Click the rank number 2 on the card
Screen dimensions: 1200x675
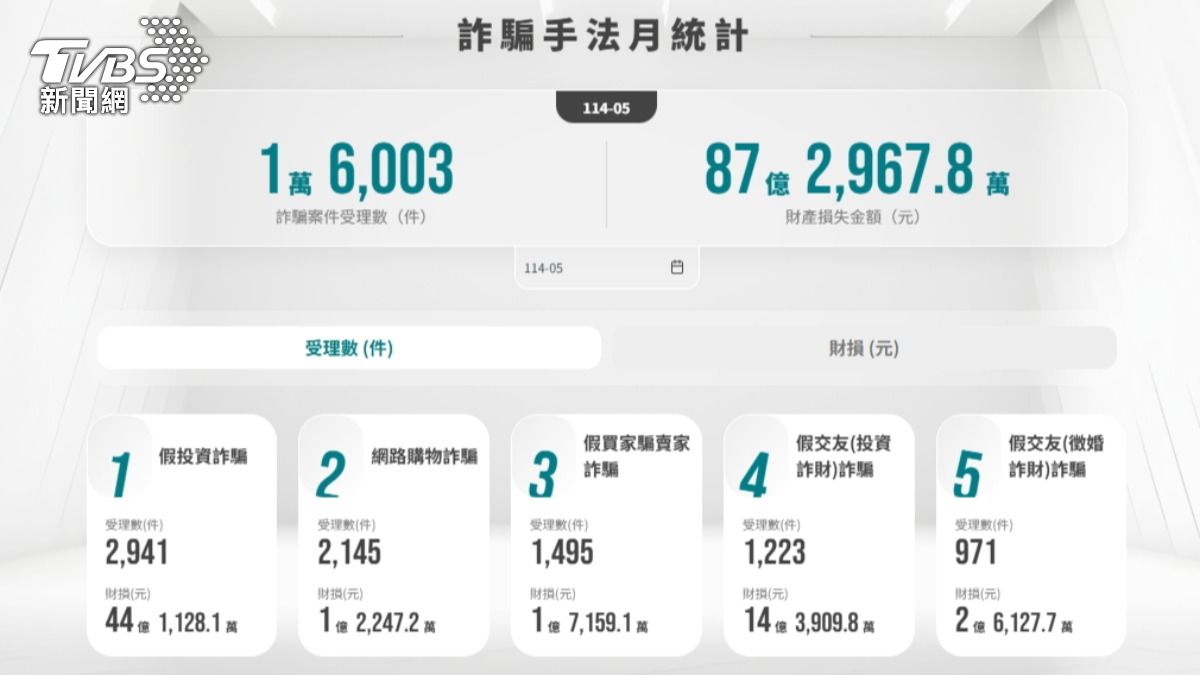331,475
